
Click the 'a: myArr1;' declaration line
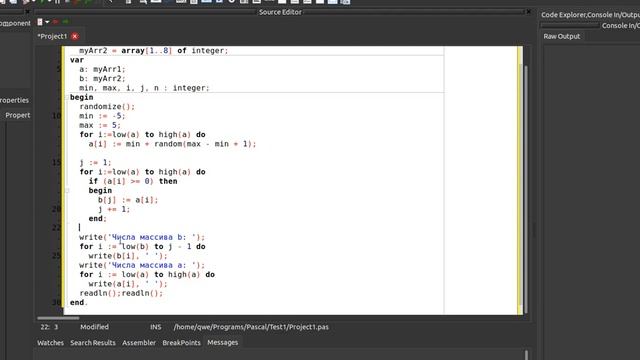pyautogui.click(x=102, y=69)
